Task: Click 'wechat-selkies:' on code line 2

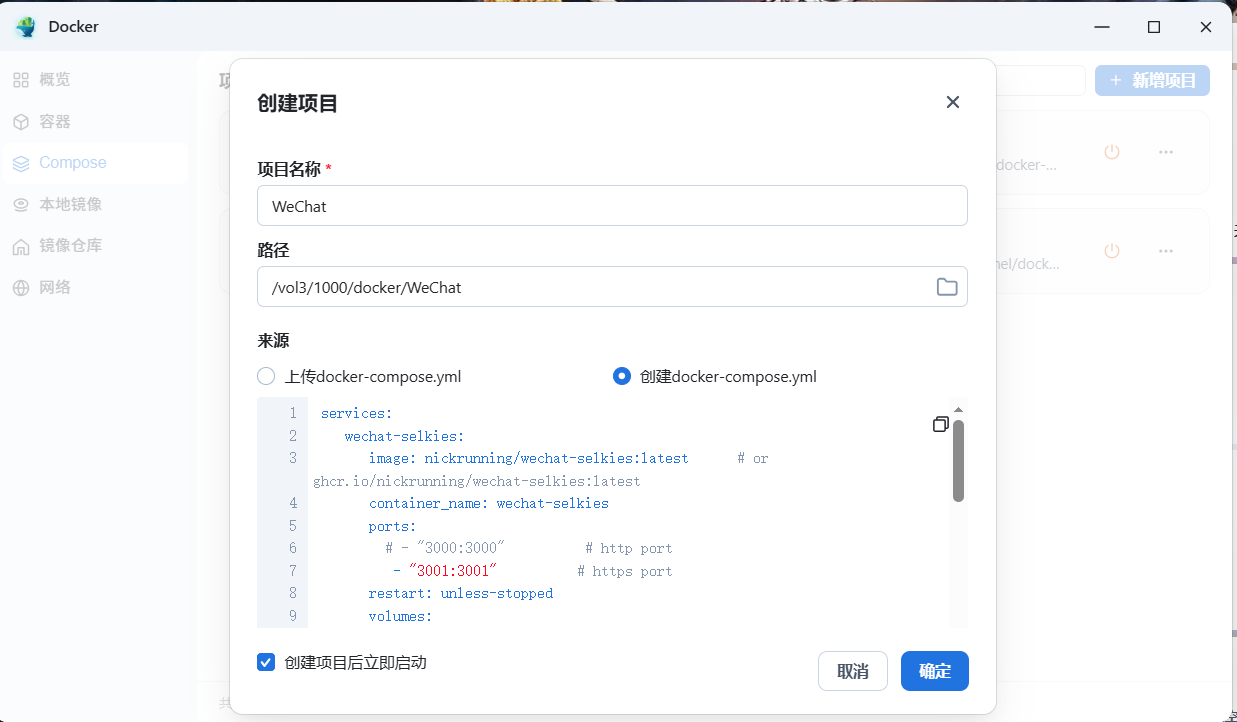Action: pyautogui.click(x=404, y=436)
